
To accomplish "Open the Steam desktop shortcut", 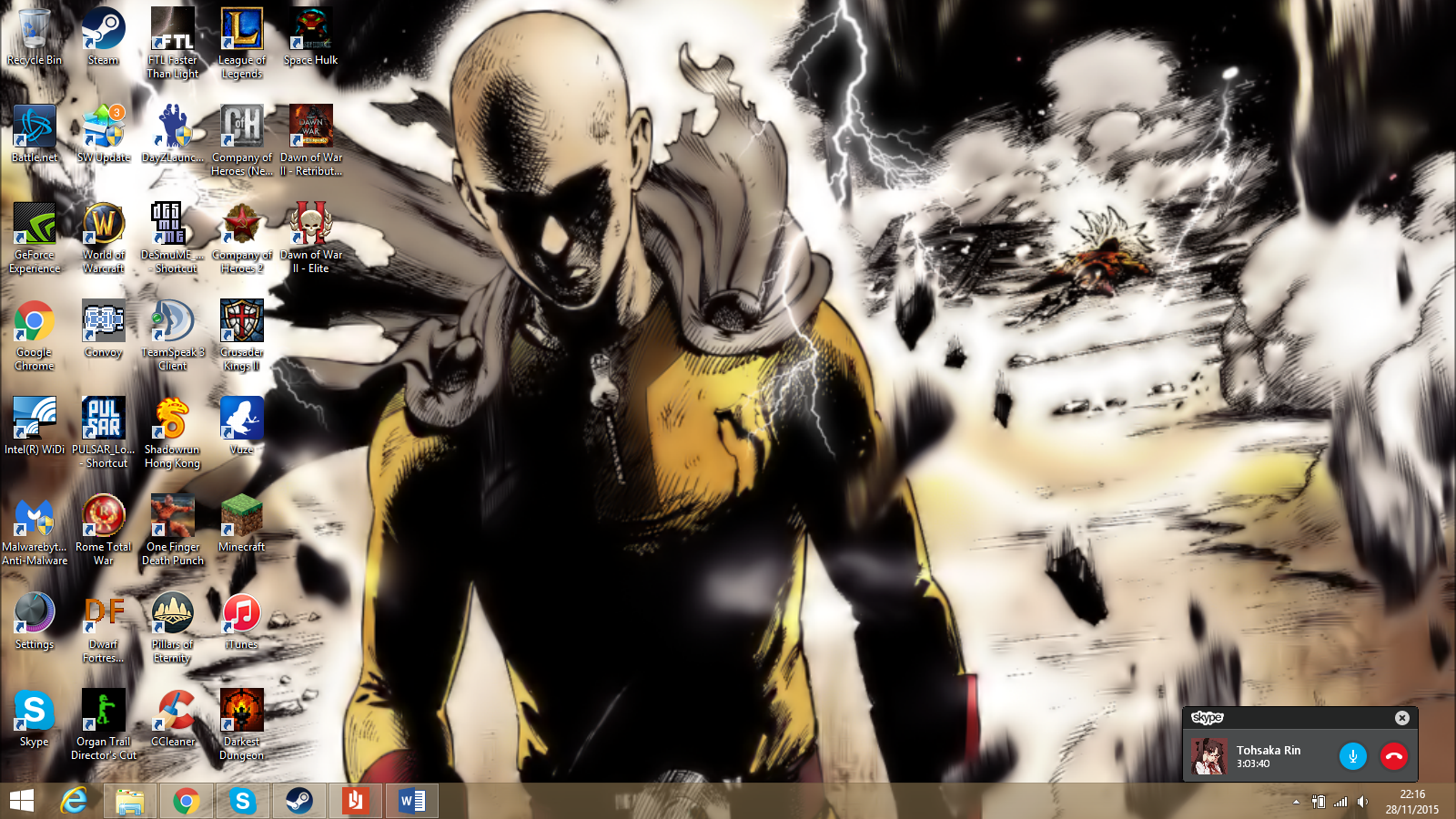I will pyautogui.click(x=103, y=36).
